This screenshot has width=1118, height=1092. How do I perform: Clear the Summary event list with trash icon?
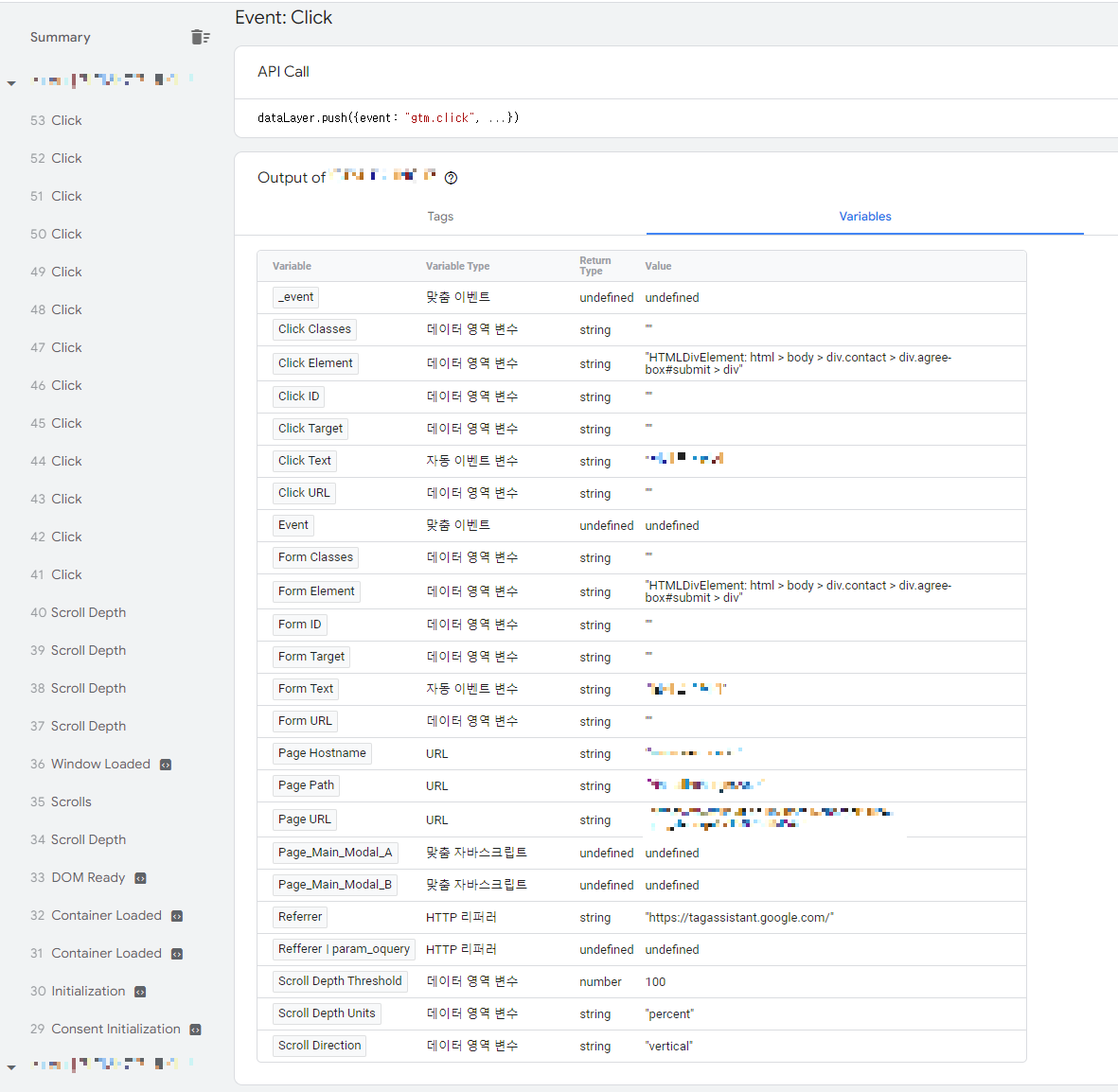click(x=201, y=37)
